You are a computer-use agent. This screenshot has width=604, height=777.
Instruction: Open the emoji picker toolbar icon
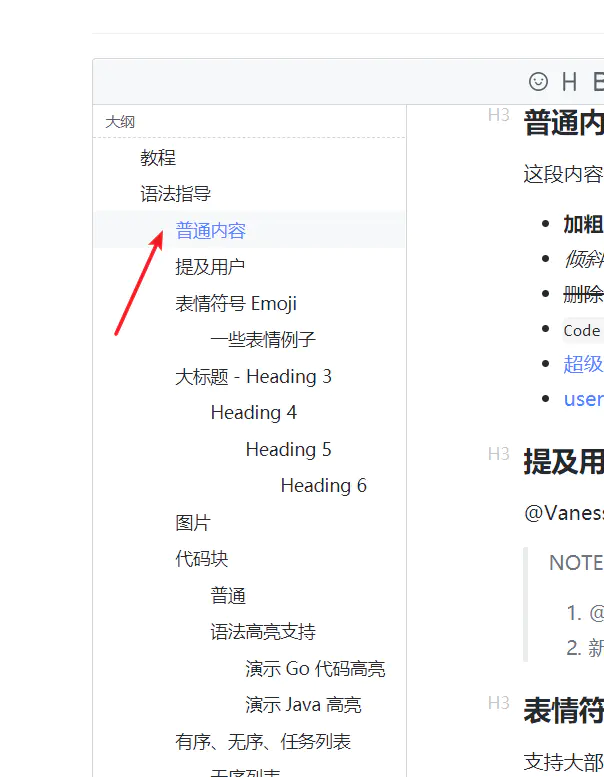(x=538, y=81)
